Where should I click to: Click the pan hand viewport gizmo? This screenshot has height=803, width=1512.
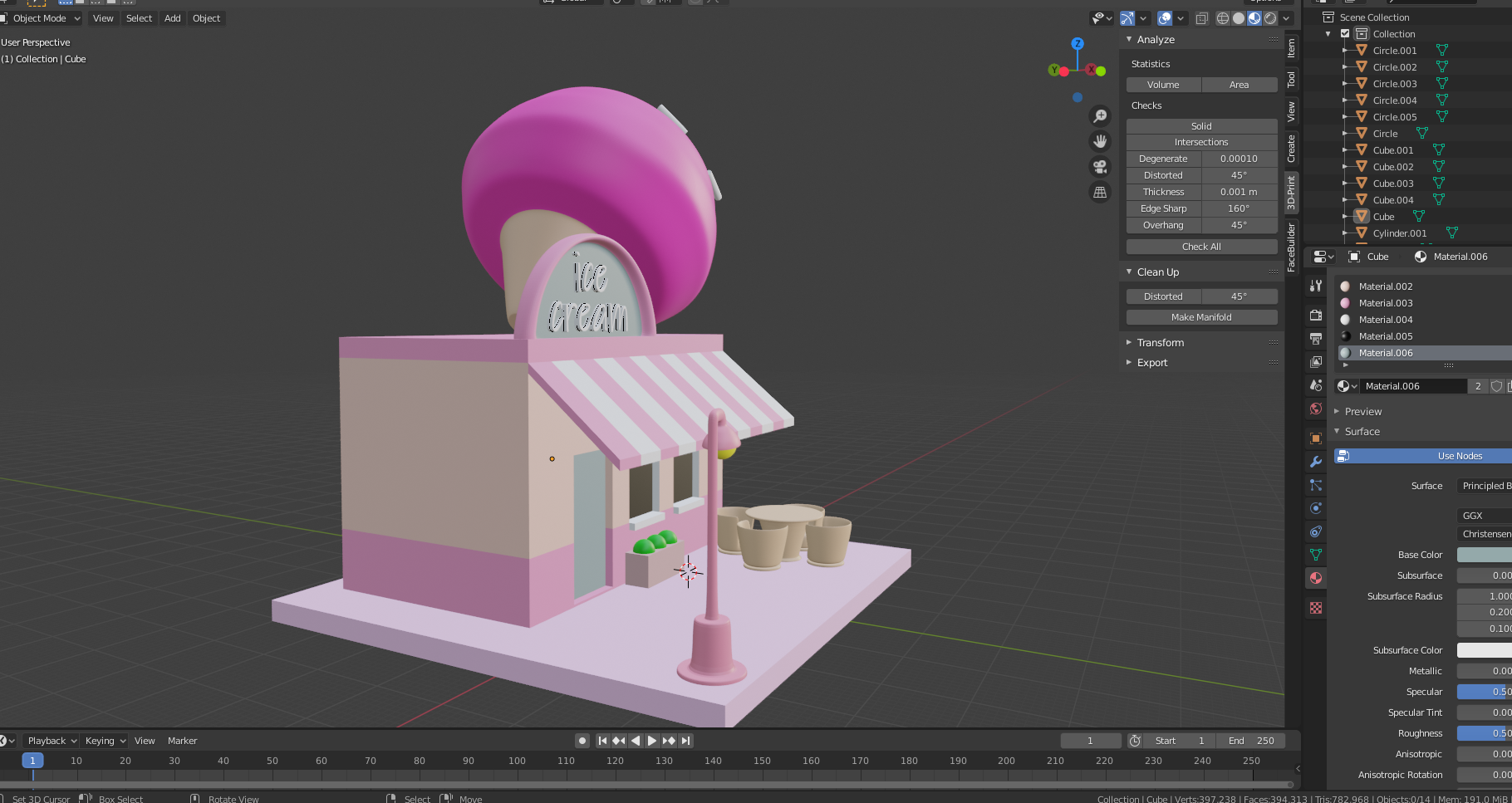(x=1100, y=141)
